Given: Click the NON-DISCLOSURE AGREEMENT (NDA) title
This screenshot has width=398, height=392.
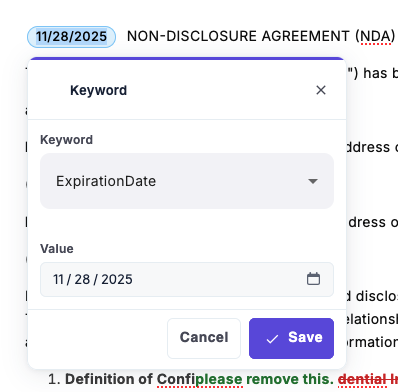Looking at the screenshot, I should coord(261,36).
